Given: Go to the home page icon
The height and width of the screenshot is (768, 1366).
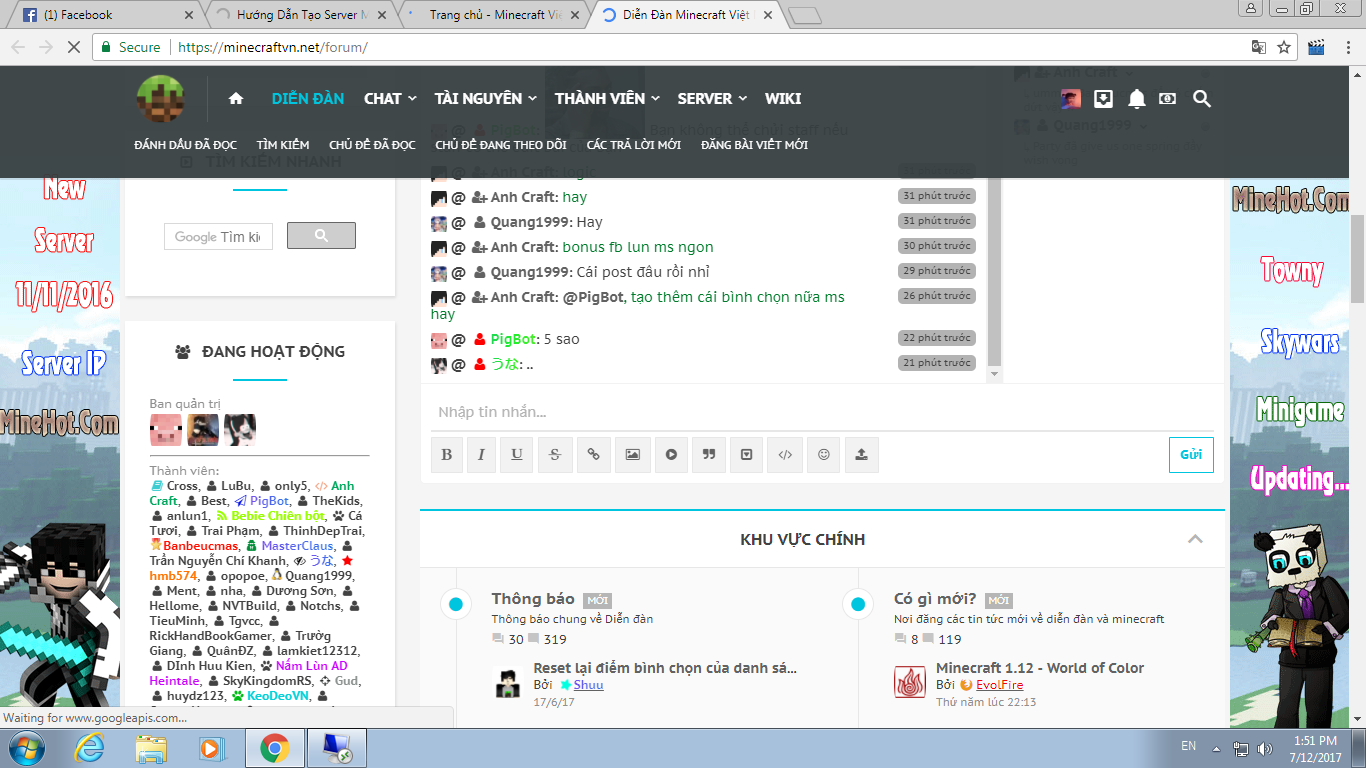Looking at the screenshot, I should 236,98.
